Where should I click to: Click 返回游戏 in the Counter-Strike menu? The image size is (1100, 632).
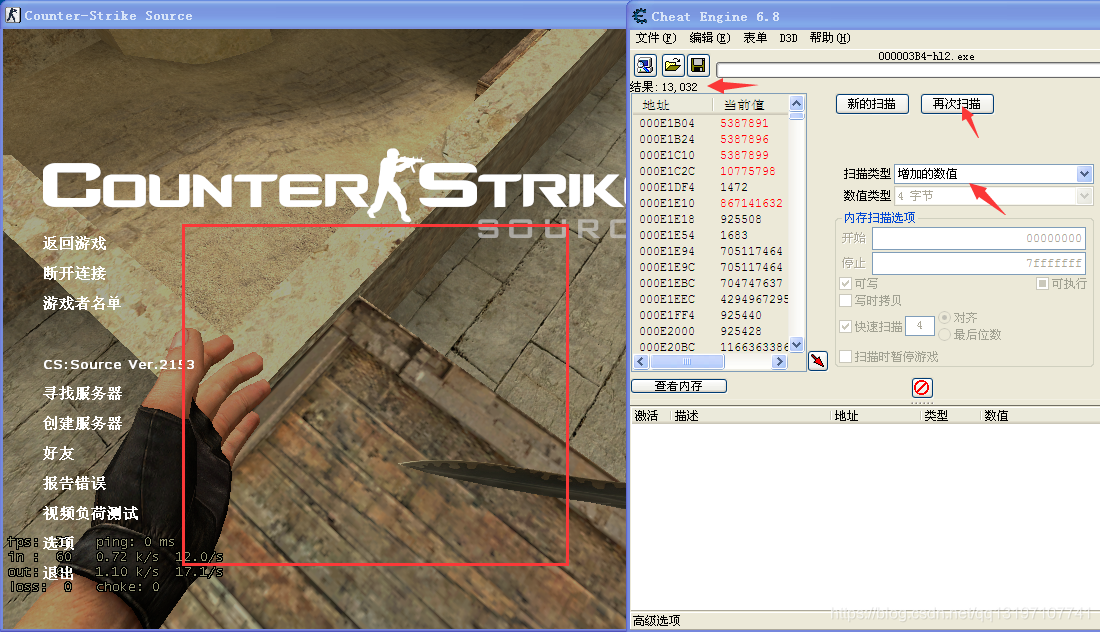pyautogui.click(x=74, y=243)
